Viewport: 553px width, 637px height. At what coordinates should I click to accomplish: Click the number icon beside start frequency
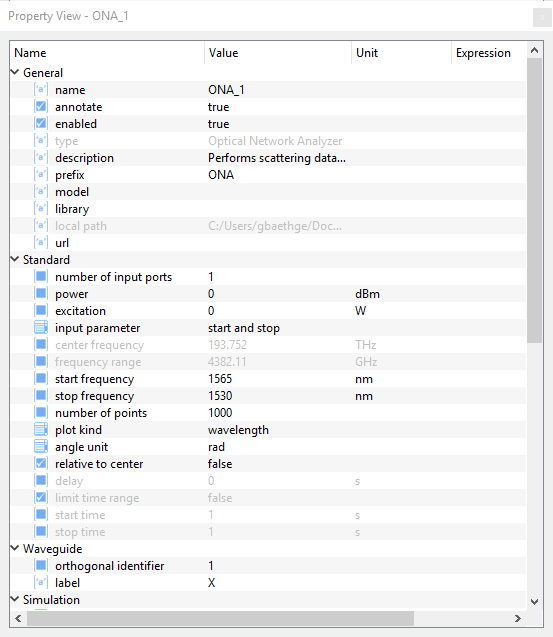(x=41, y=378)
